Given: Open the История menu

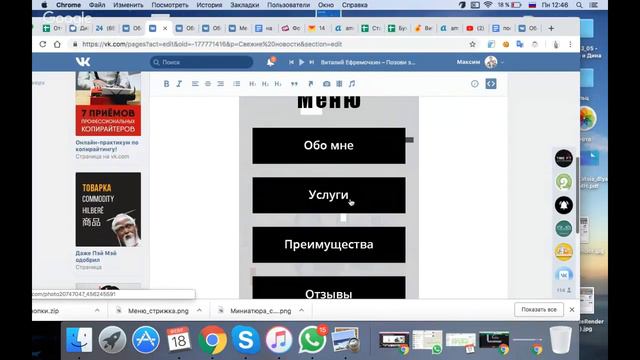Looking at the screenshot, I should tap(209, 5).
